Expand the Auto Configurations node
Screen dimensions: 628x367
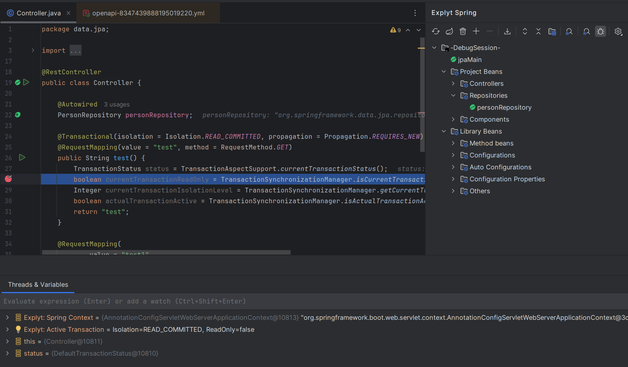tap(453, 167)
